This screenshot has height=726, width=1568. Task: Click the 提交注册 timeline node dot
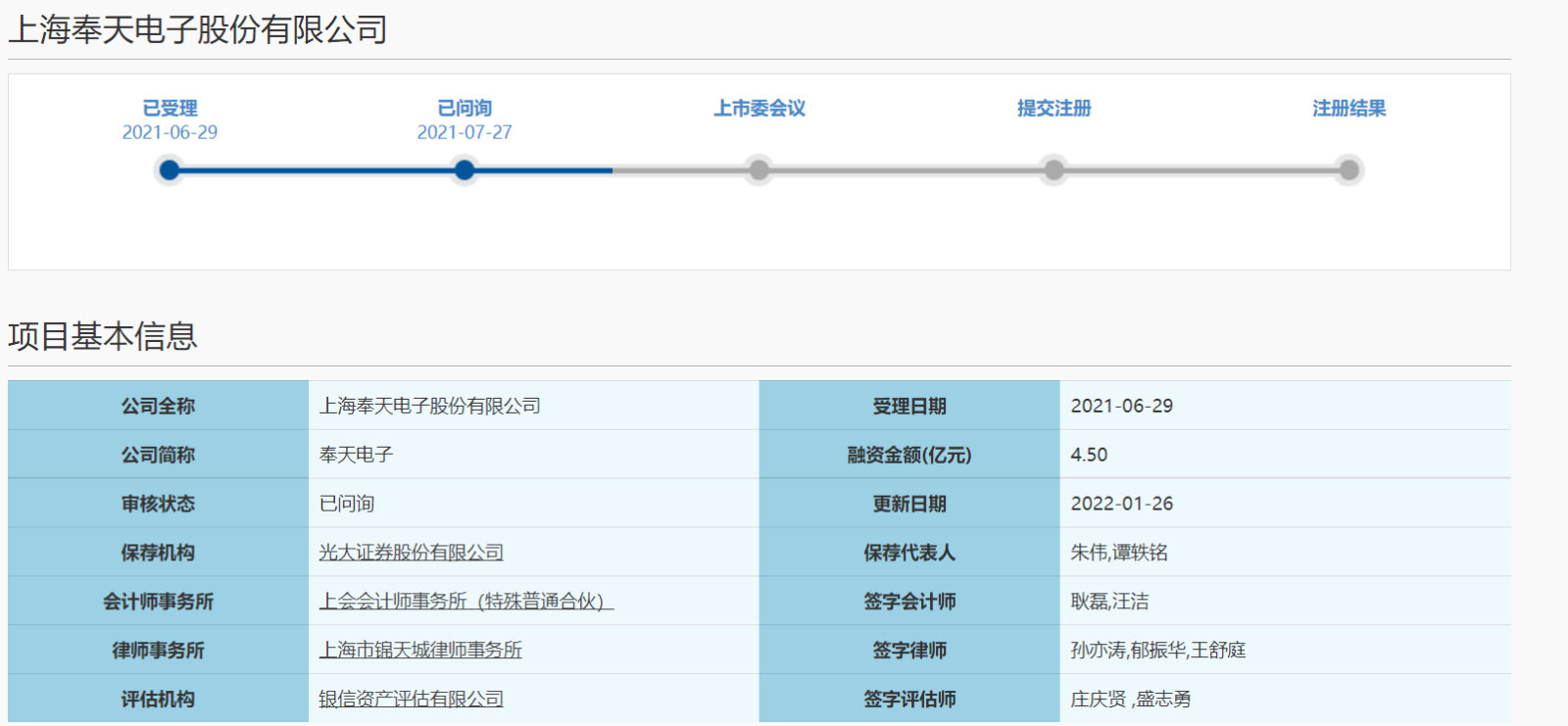[x=1053, y=170]
